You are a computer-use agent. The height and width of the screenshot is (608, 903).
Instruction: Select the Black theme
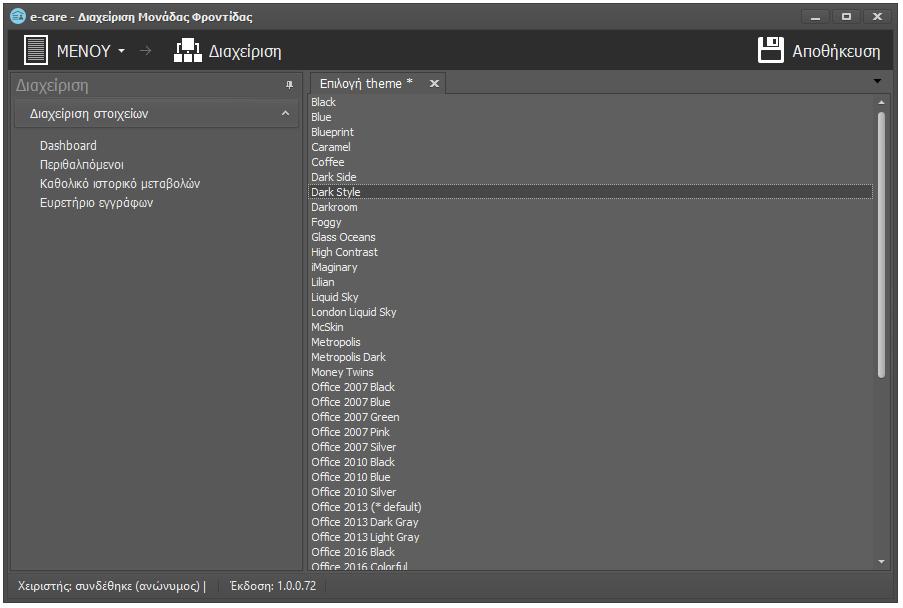click(591, 102)
